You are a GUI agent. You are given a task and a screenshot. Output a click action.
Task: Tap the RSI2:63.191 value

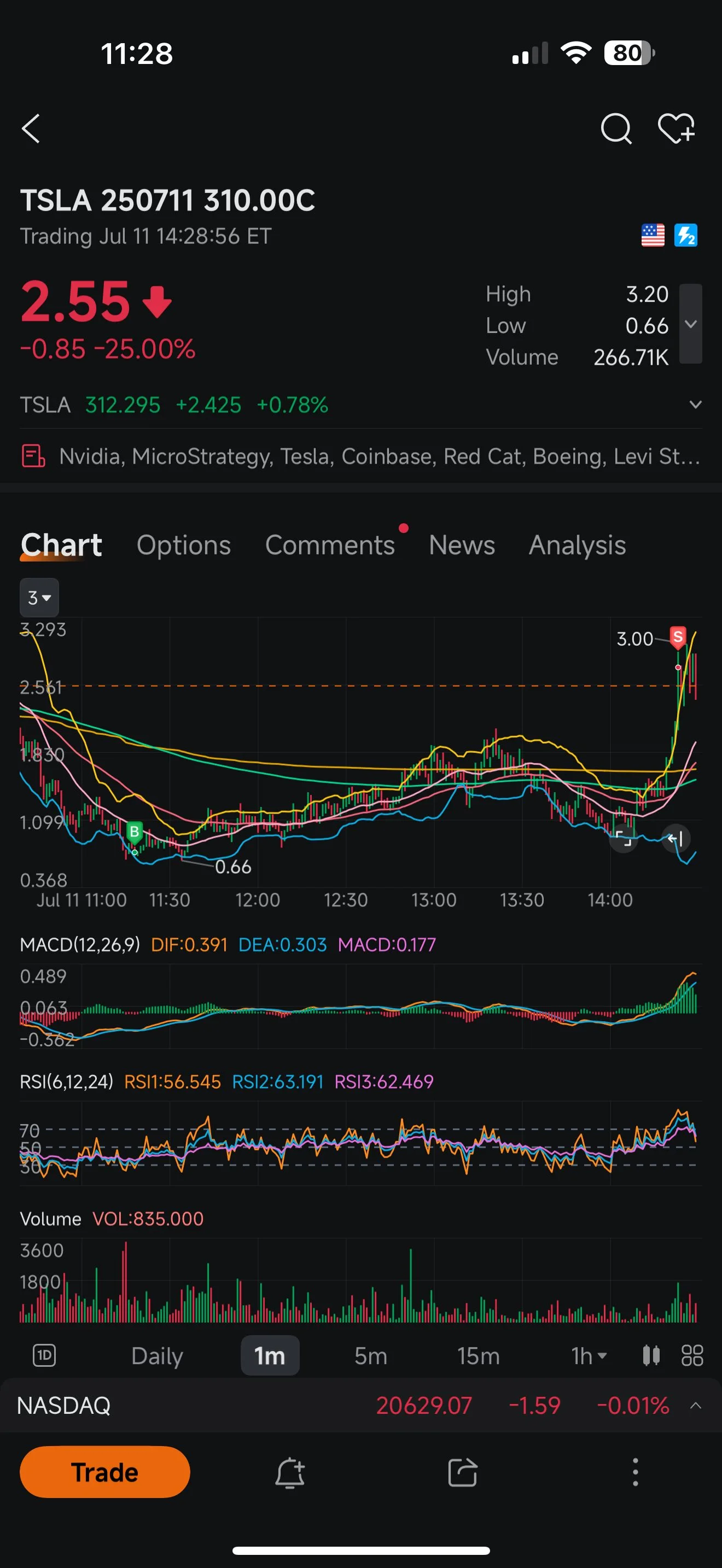pyautogui.click(x=278, y=1081)
